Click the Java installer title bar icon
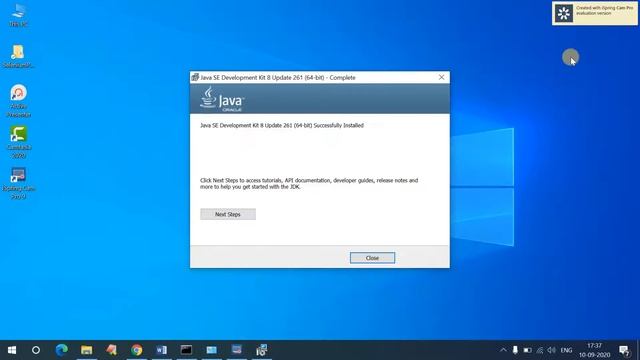 tap(195, 77)
